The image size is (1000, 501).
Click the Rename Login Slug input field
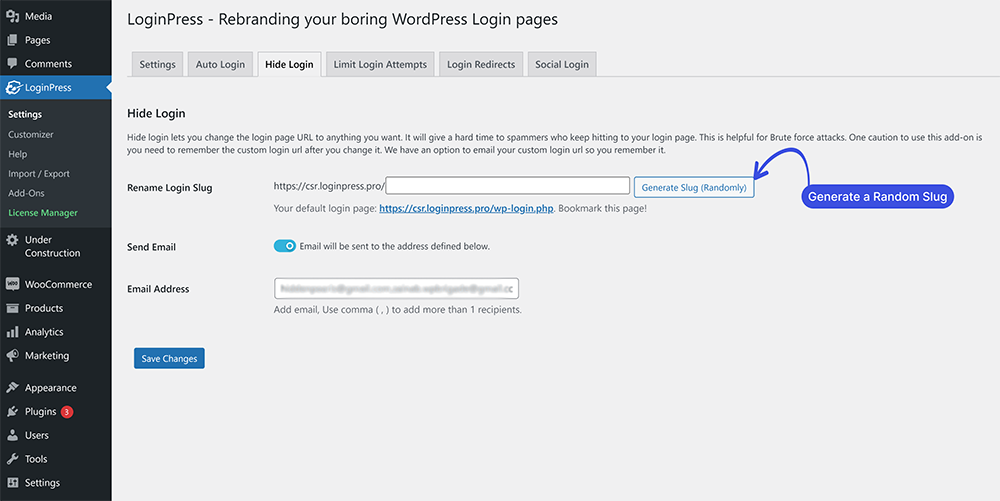(x=508, y=185)
